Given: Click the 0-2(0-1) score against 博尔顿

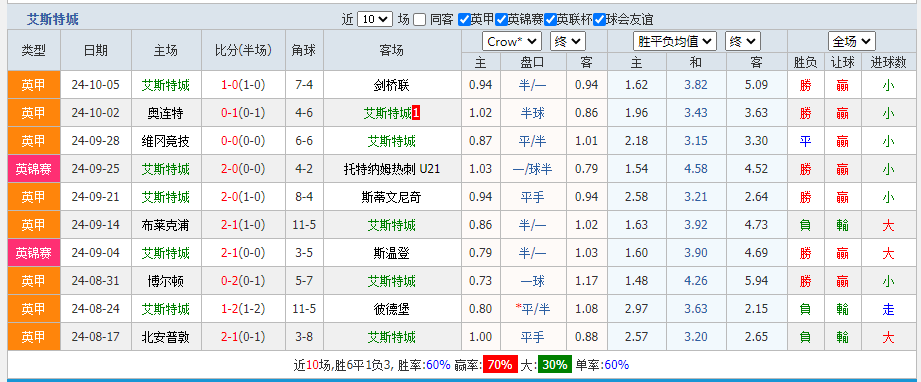Looking at the screenshot, I should (x=243, y=282).
